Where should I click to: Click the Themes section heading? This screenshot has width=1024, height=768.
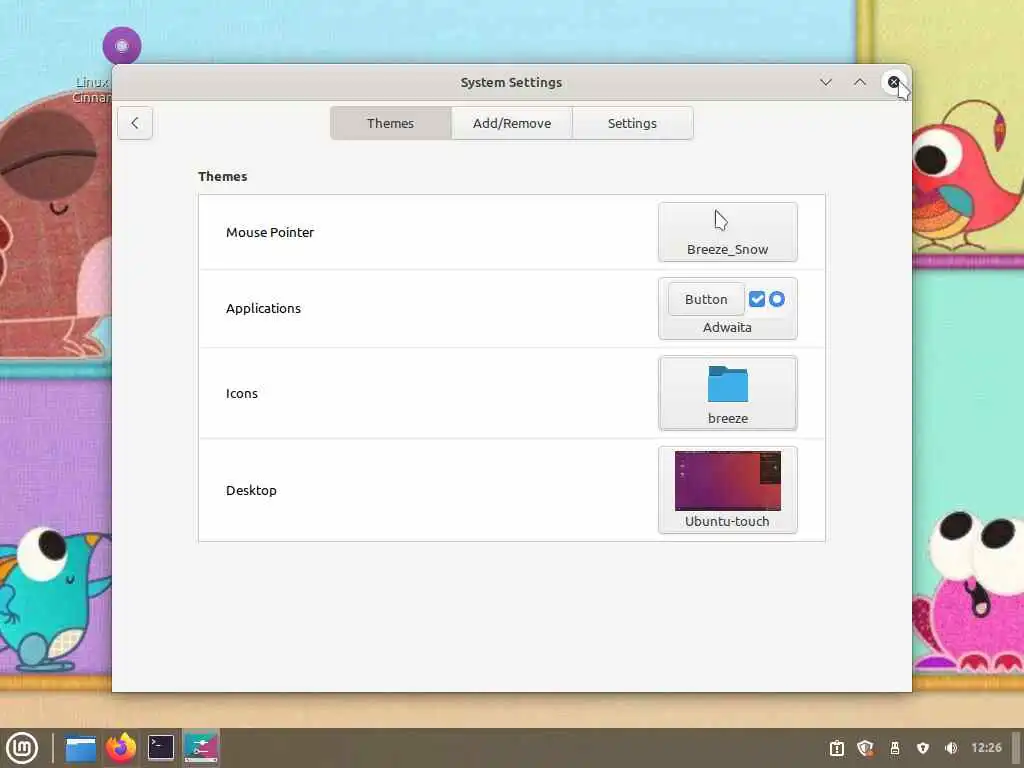[223, 176]
